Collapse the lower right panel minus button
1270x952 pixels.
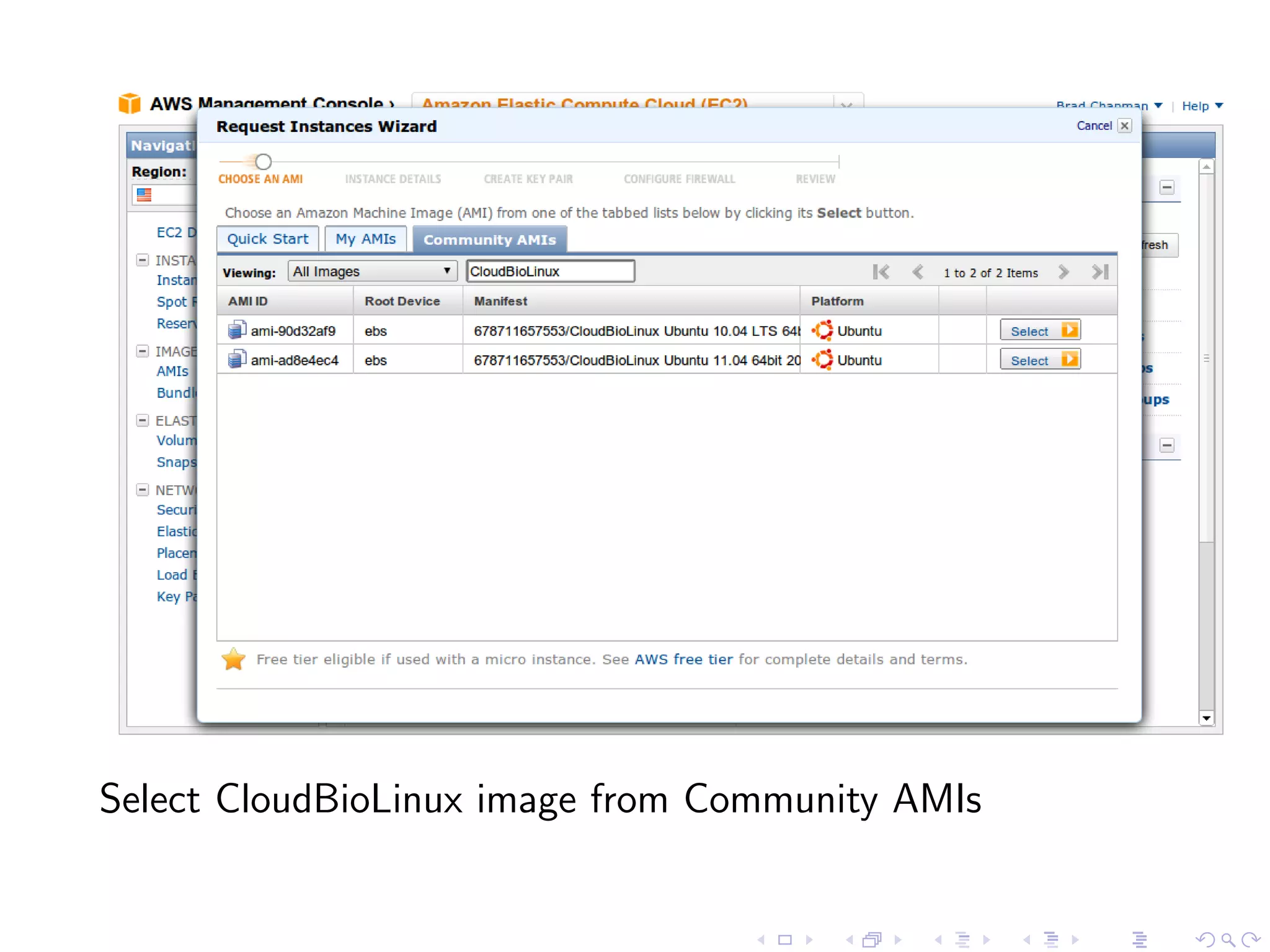click(1167, 445)
